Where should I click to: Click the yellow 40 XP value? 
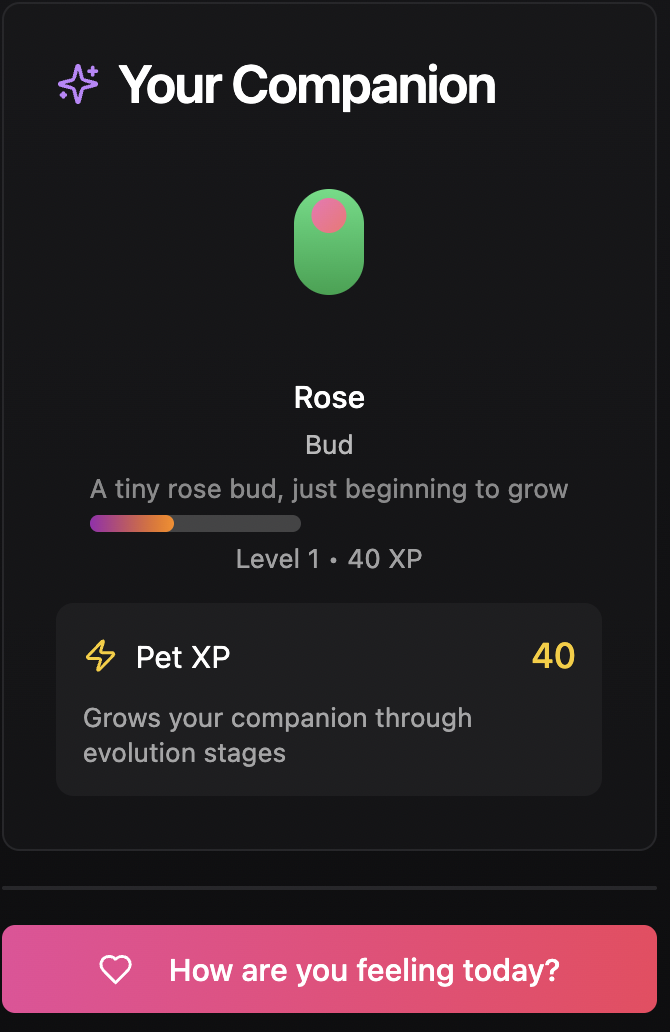pyautogui.click(x=554, y=656)
